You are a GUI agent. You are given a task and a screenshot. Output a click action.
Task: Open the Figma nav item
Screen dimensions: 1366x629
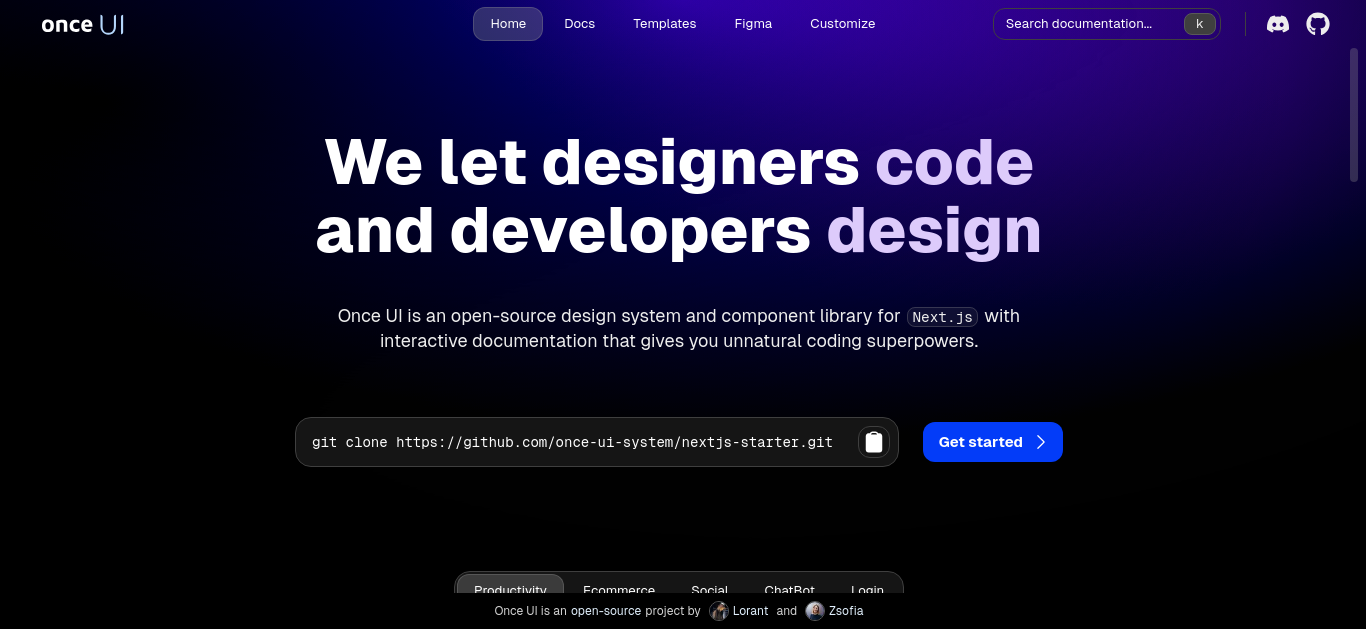point(753,24)
